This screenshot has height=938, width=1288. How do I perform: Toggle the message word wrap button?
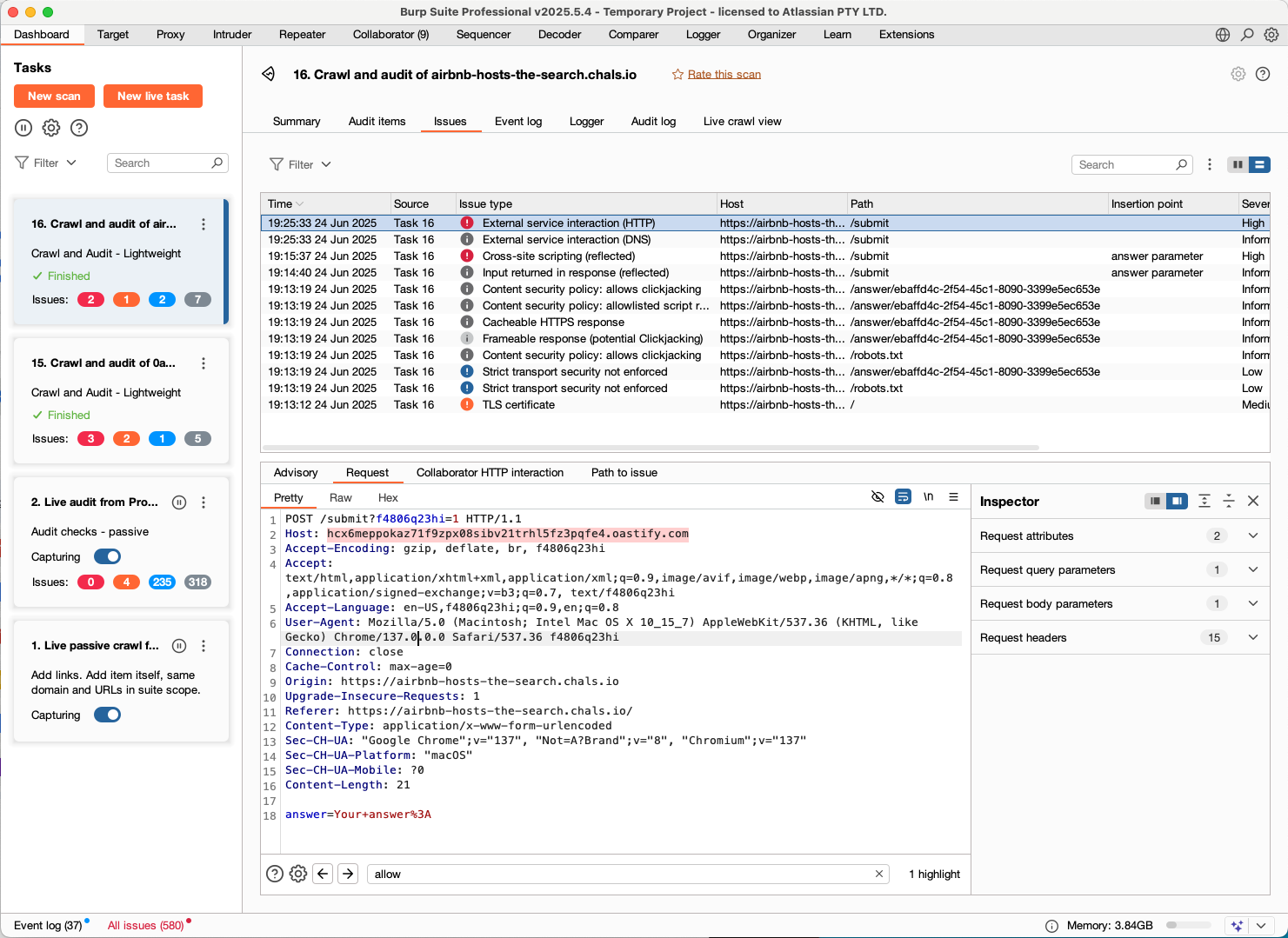coord(903,497)
